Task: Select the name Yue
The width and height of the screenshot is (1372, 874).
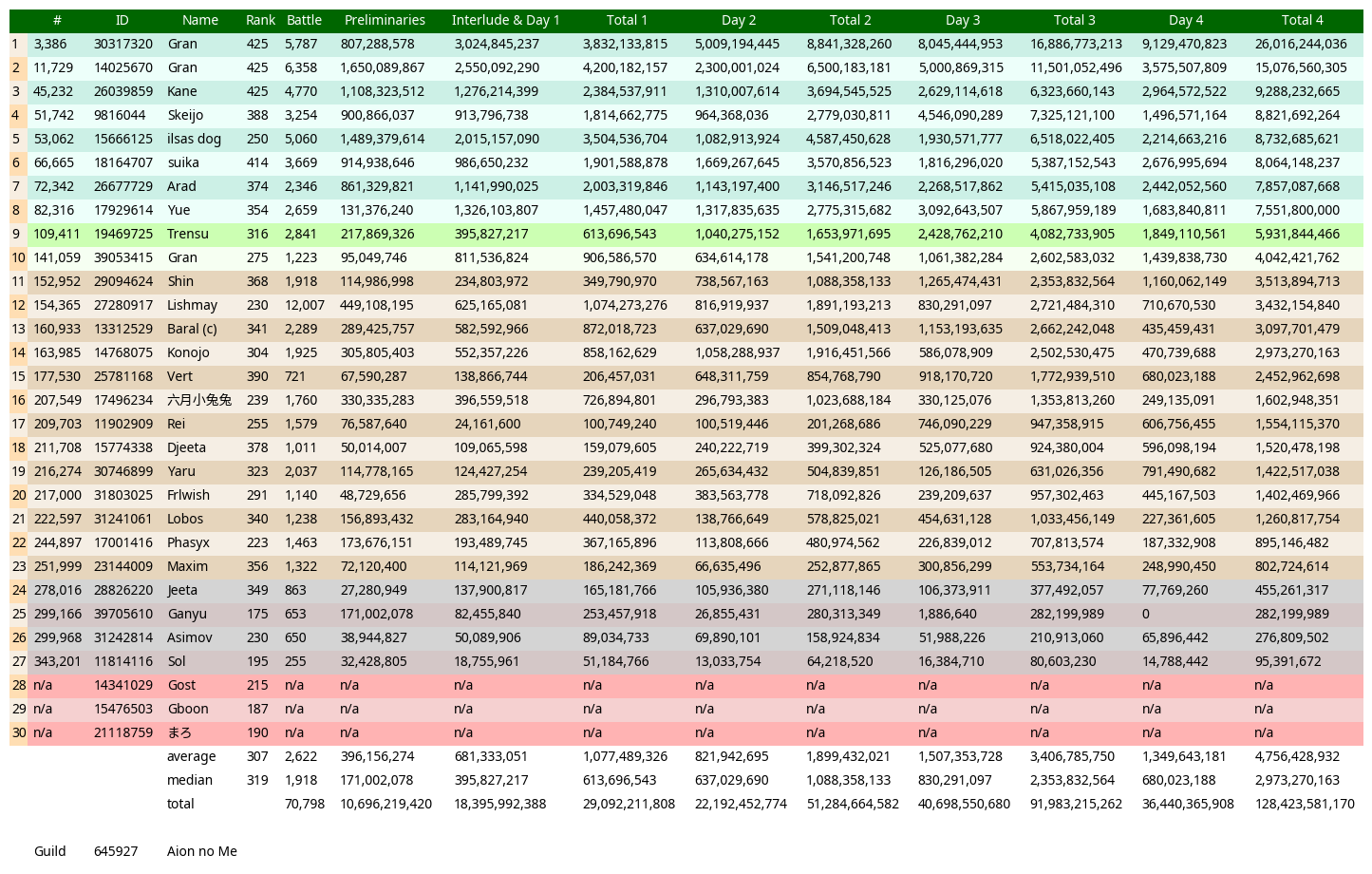Action: tap(179, 210)
